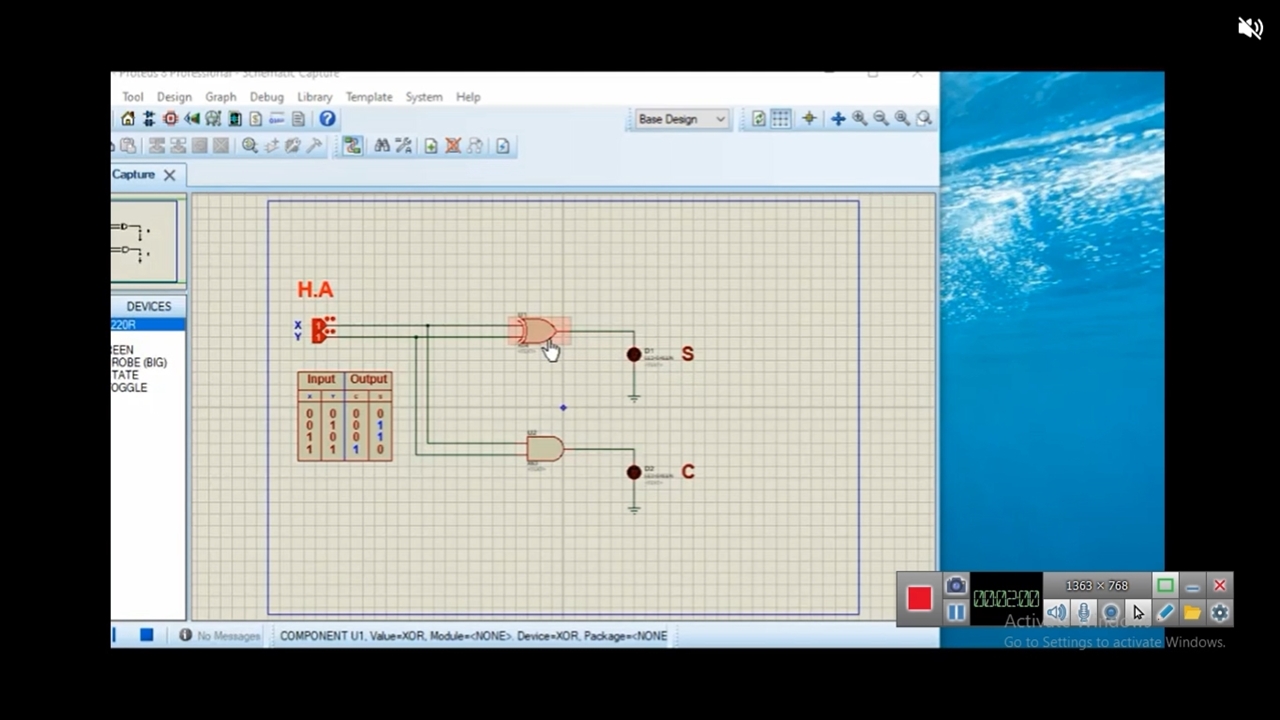Click the binoculars search icon
The image size is (1280, 720).
382,146
